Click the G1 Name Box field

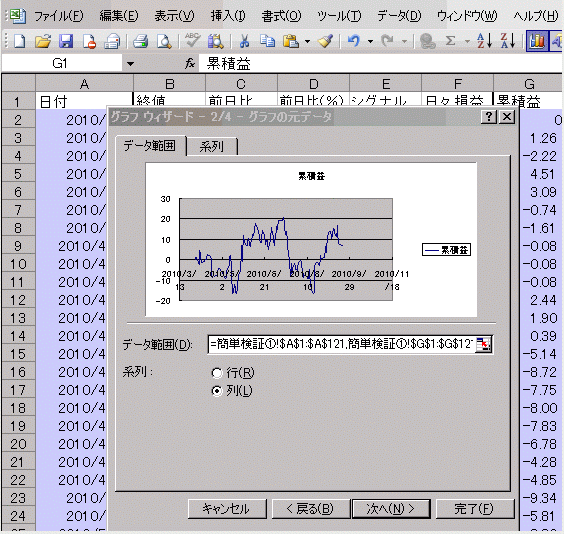[62, 64]
